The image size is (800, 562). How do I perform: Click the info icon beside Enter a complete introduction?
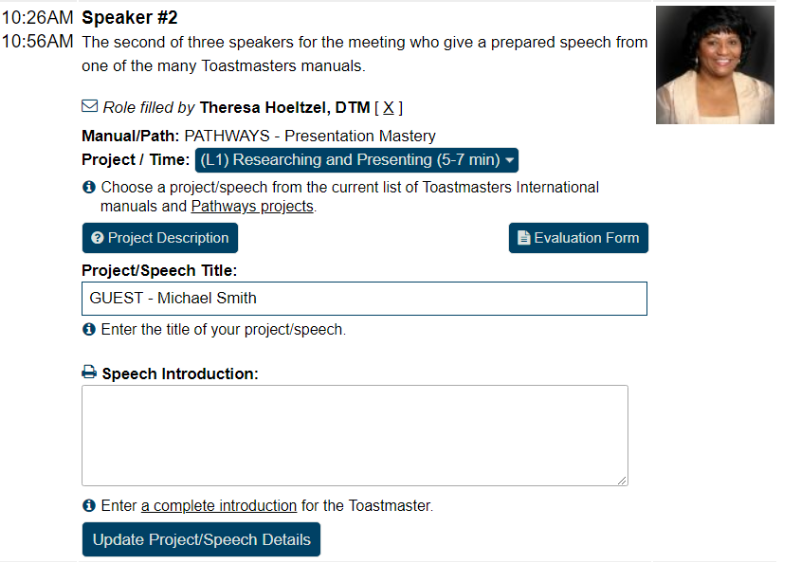(89, 505)
